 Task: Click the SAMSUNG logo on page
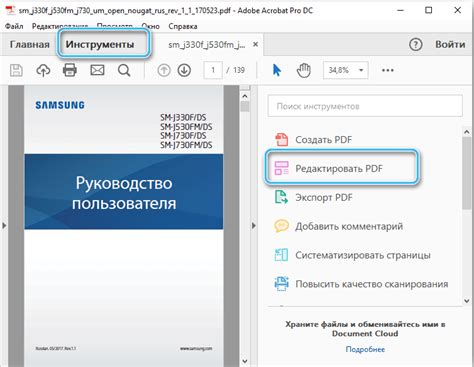point(60,105)
